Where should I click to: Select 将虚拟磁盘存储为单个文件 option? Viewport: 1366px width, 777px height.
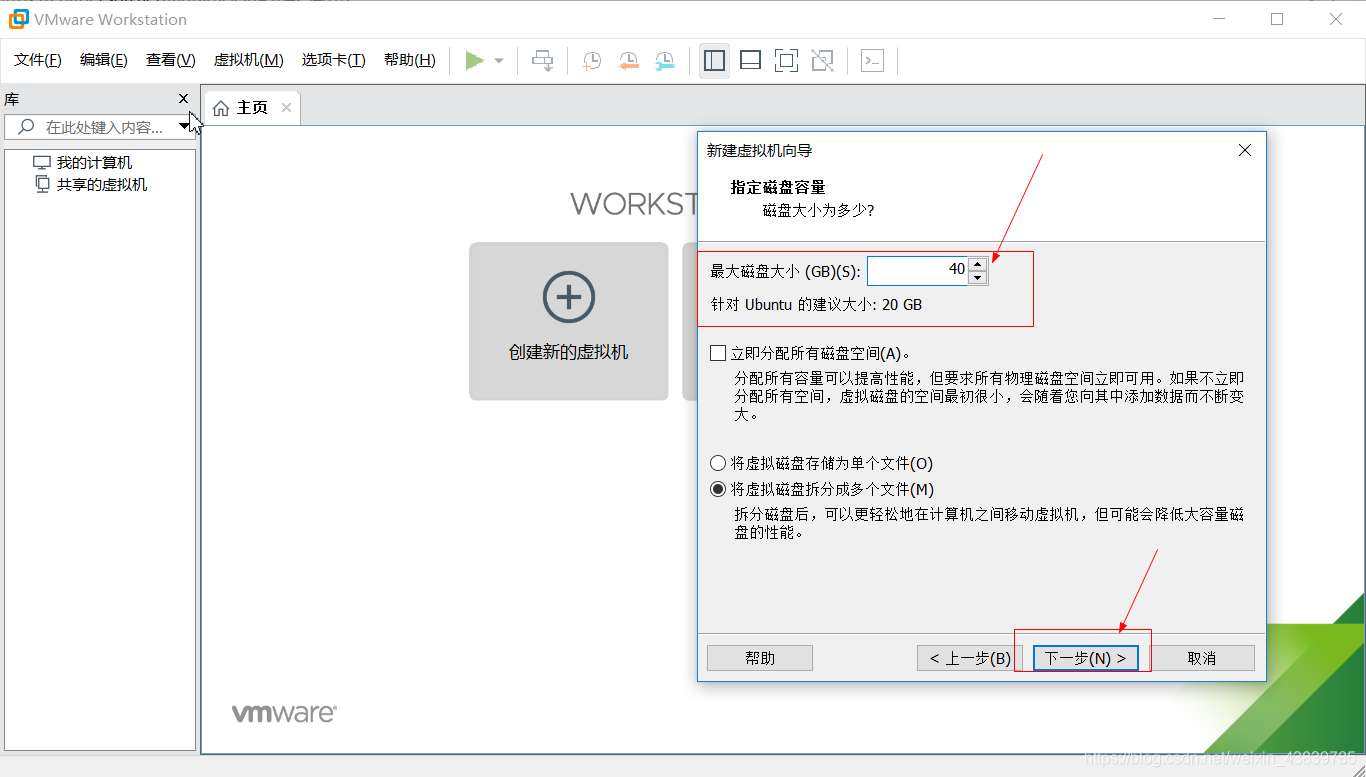click(717, 463)
